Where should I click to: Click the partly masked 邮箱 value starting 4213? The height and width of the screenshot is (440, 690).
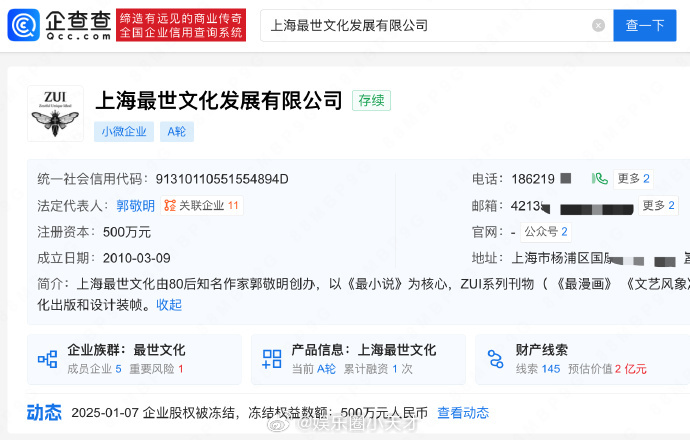point(572,206)
